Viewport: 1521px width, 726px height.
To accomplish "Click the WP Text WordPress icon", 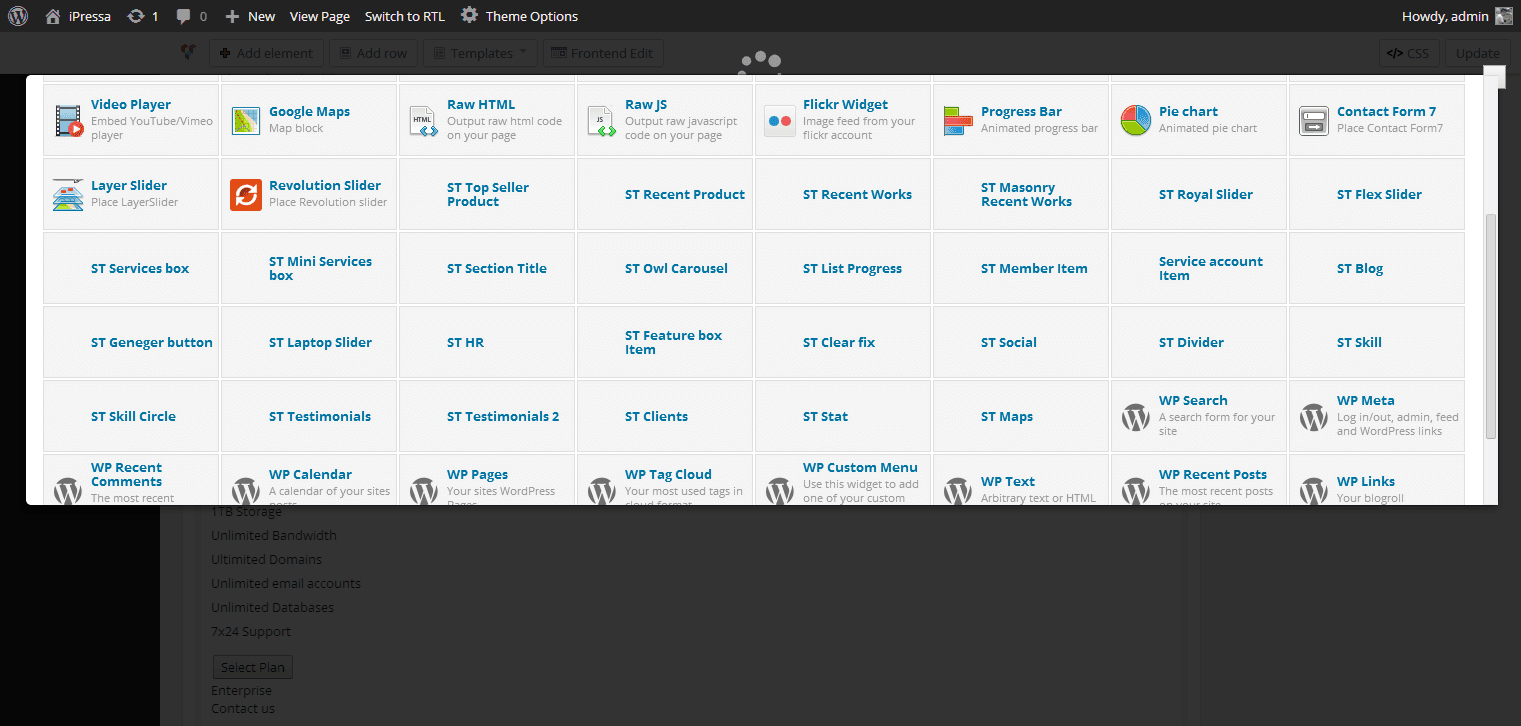I will click(958, 491).
